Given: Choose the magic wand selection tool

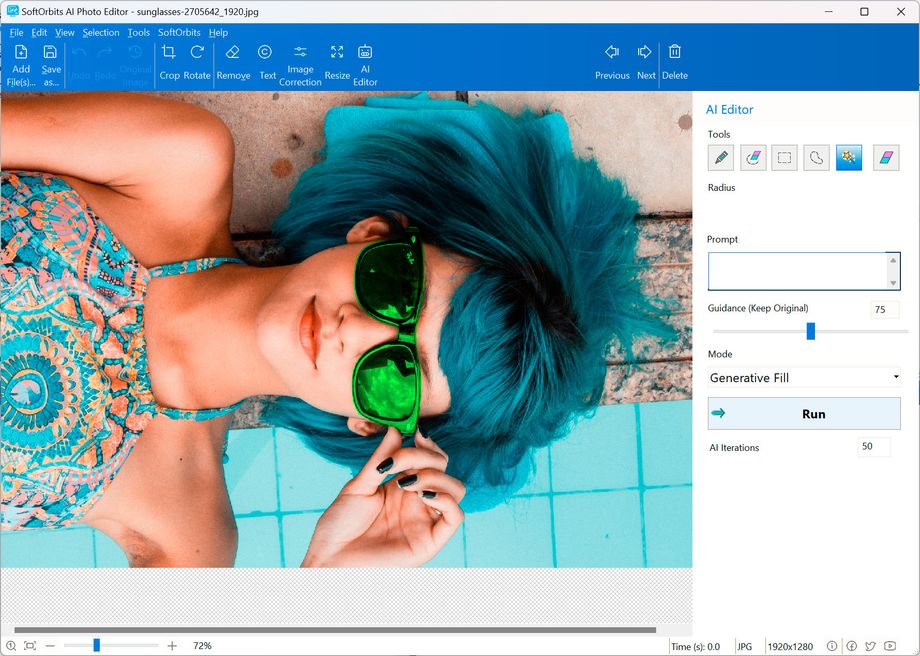Looking at the screenshot, I should 849,158.
